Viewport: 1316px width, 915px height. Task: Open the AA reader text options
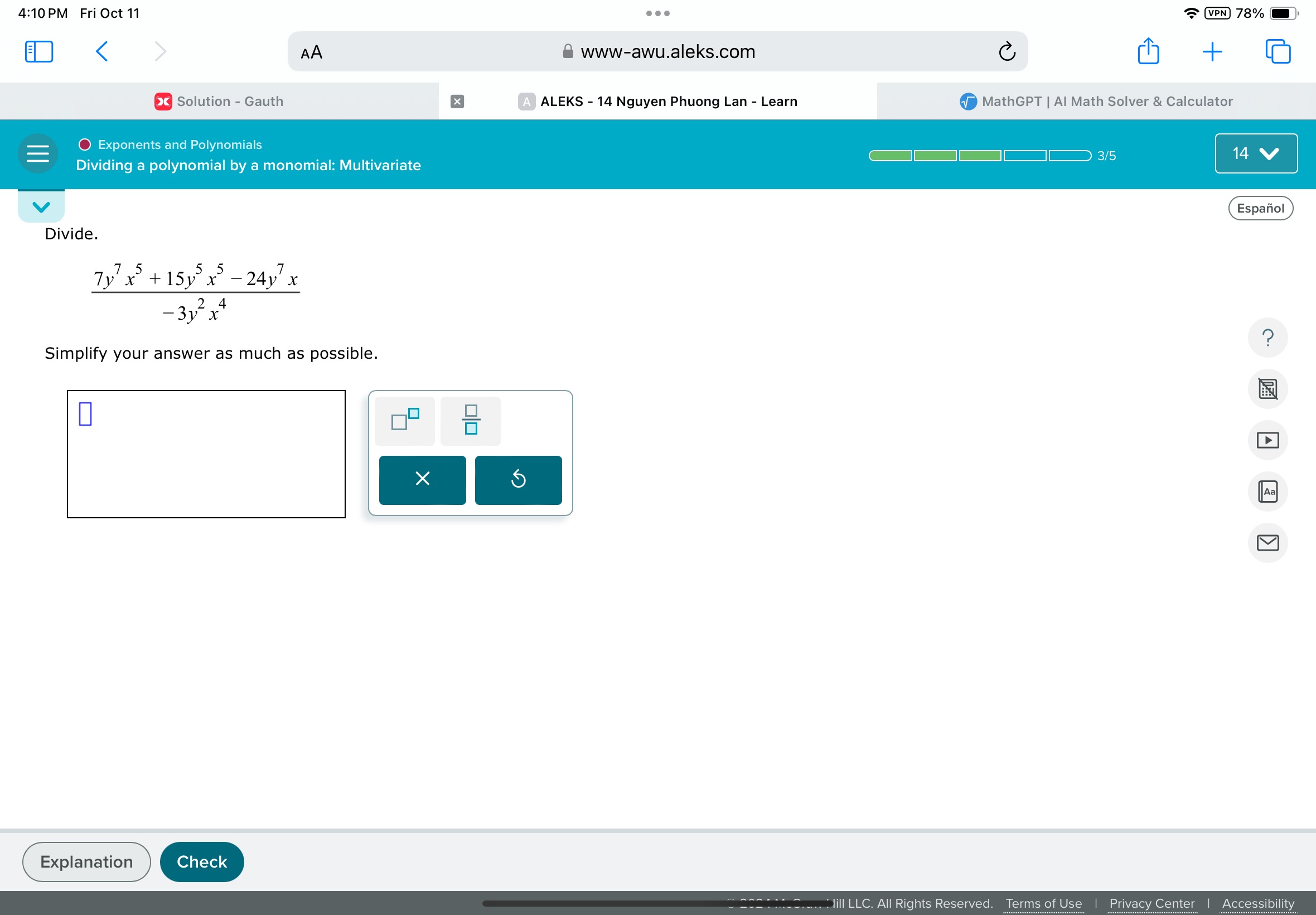coord(312,52)
